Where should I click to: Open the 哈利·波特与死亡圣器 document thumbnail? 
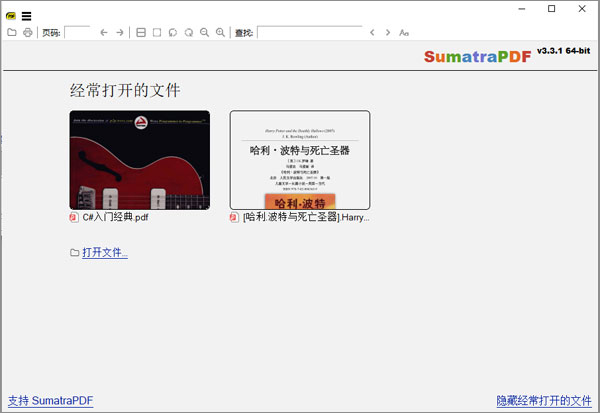coord(300,160)
